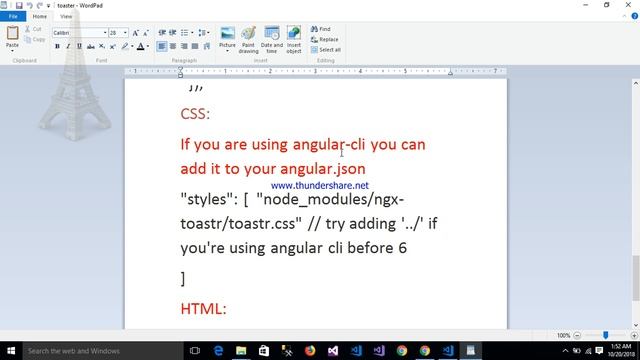Save document from quick access toolbar
640x360 pixels.
(x=19, y=6)
